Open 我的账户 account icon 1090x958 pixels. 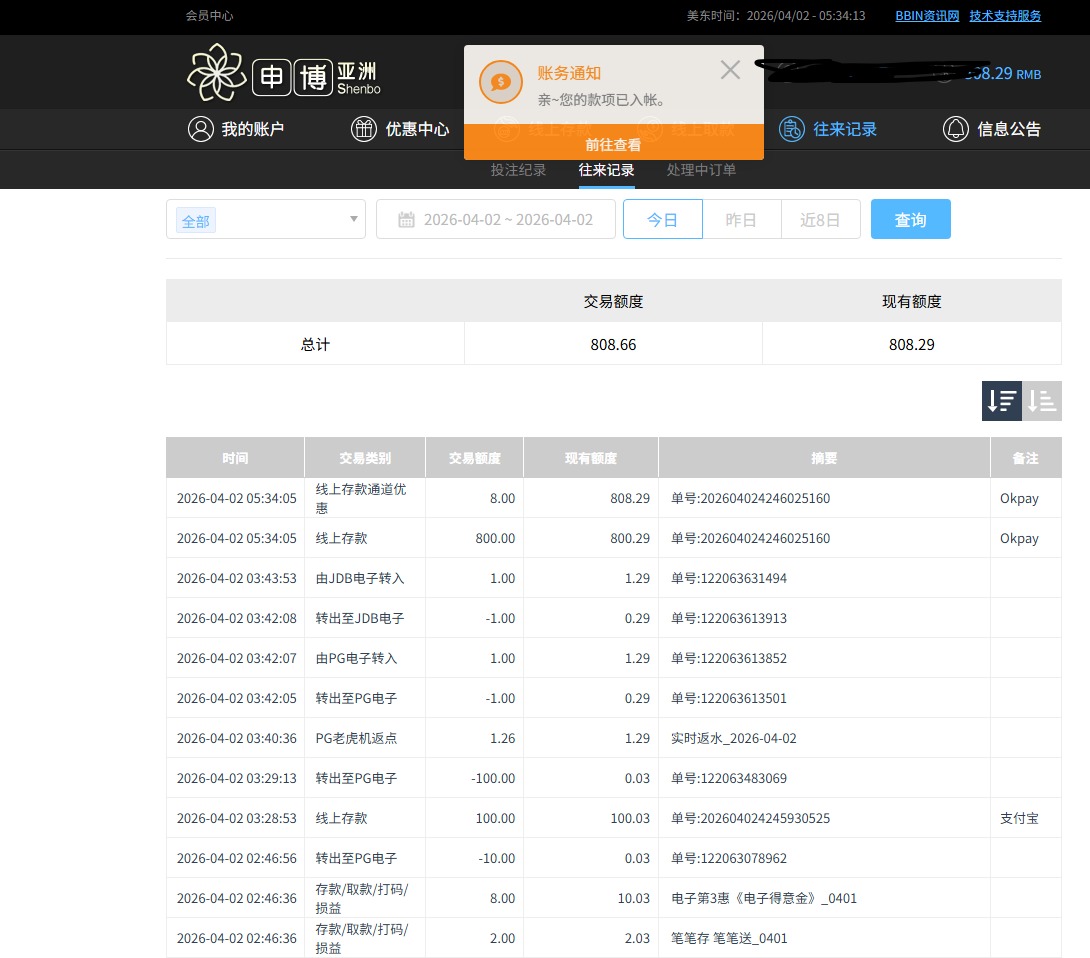201,129
